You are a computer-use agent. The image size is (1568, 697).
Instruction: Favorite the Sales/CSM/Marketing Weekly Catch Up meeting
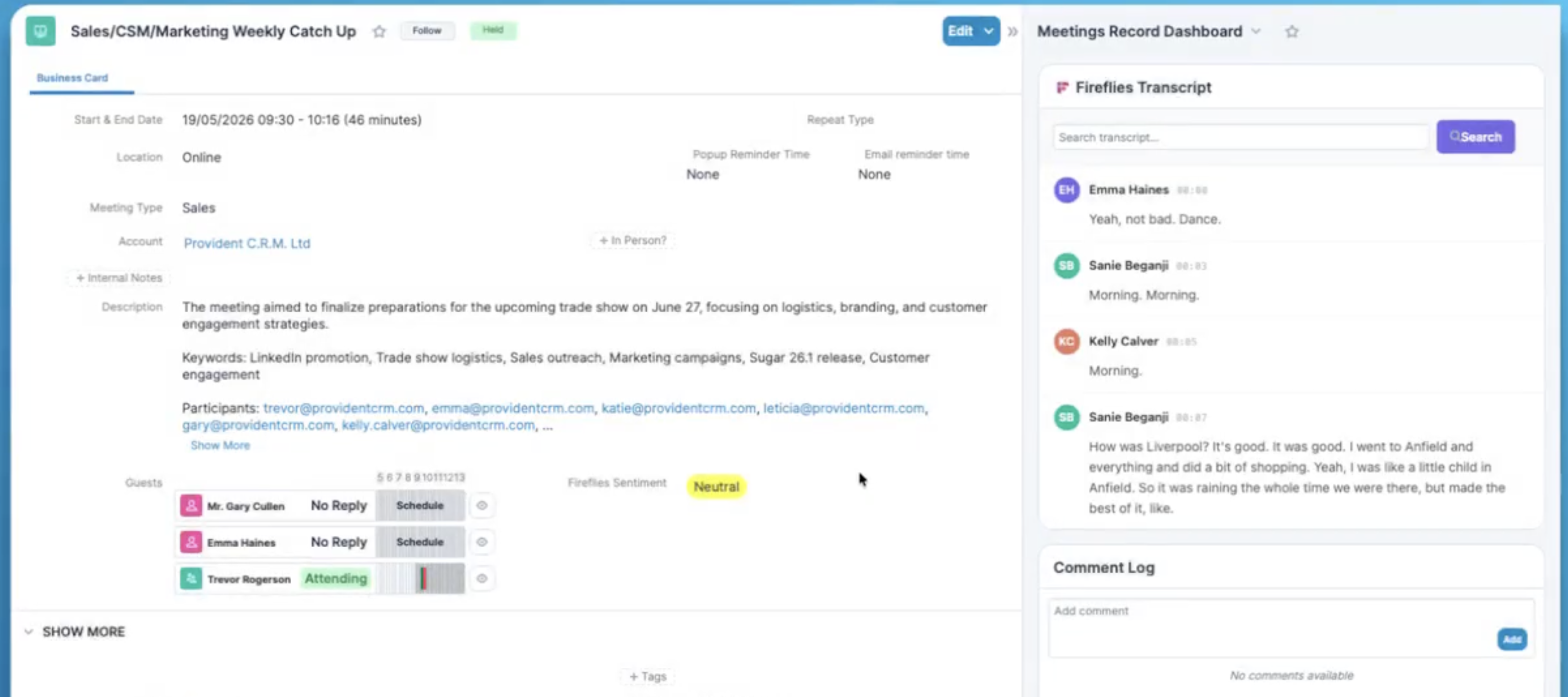pyautogui.click(x=379, y=31)
